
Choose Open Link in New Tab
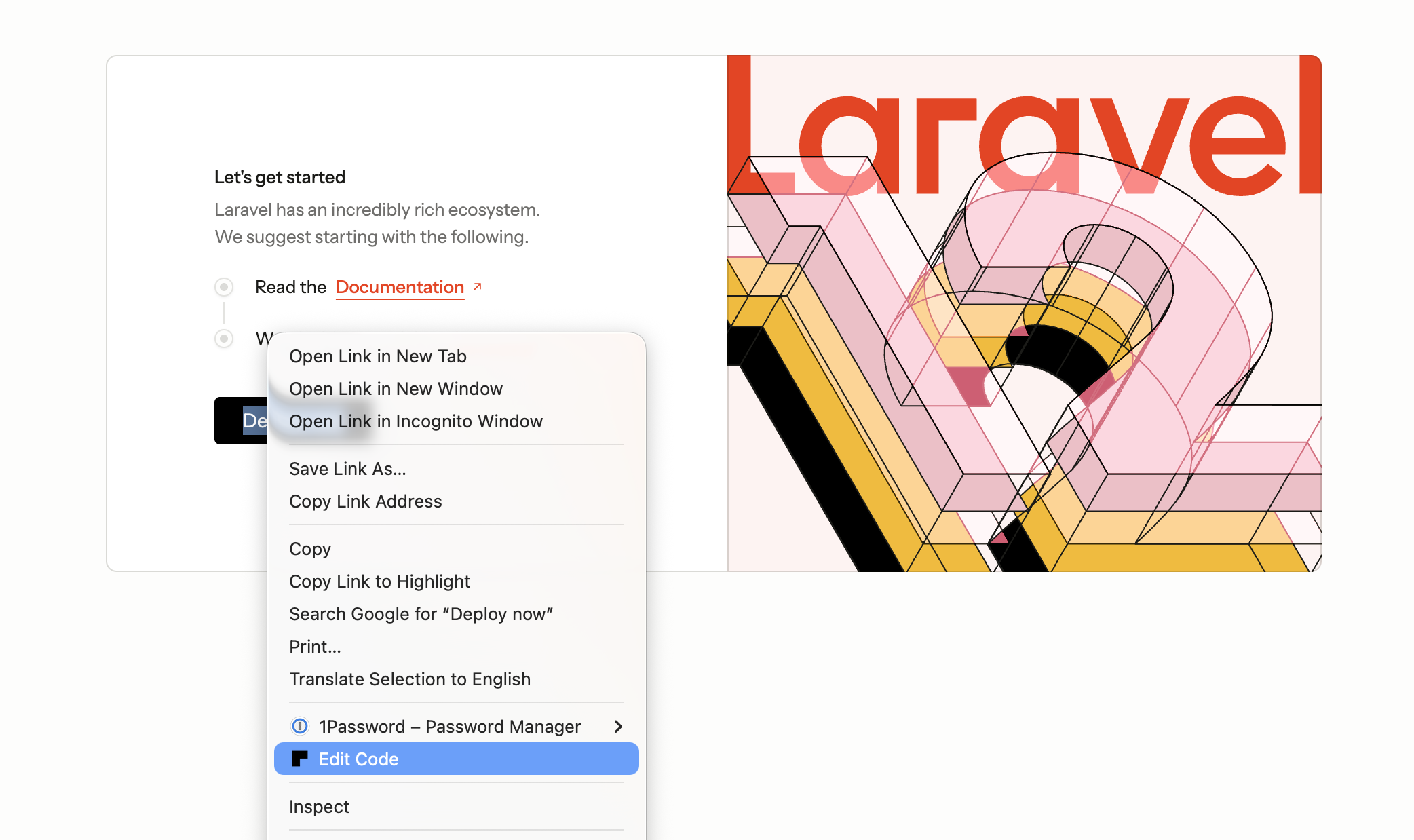coord(377,356)
